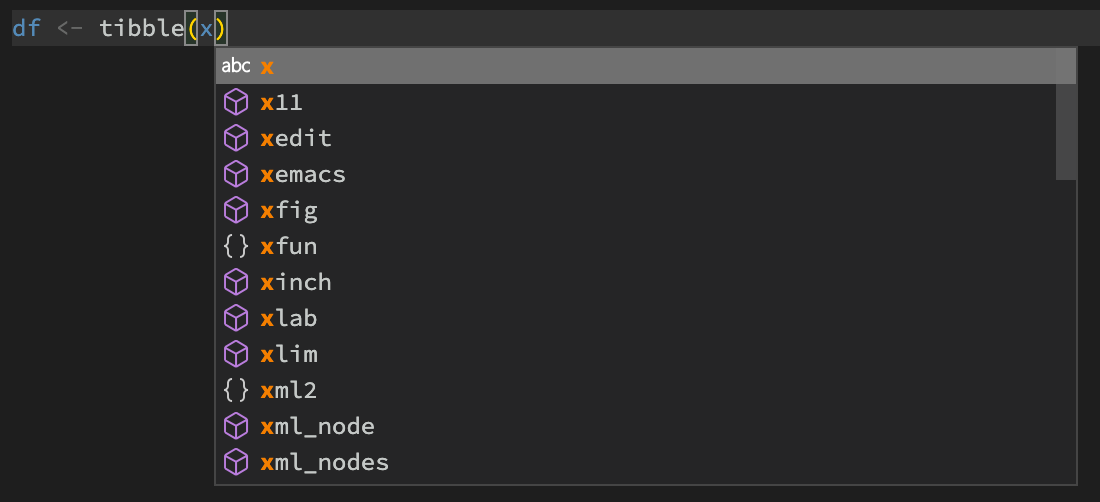
Task: Click the cube icon beside xemacs
Action: tap(235, 174)
